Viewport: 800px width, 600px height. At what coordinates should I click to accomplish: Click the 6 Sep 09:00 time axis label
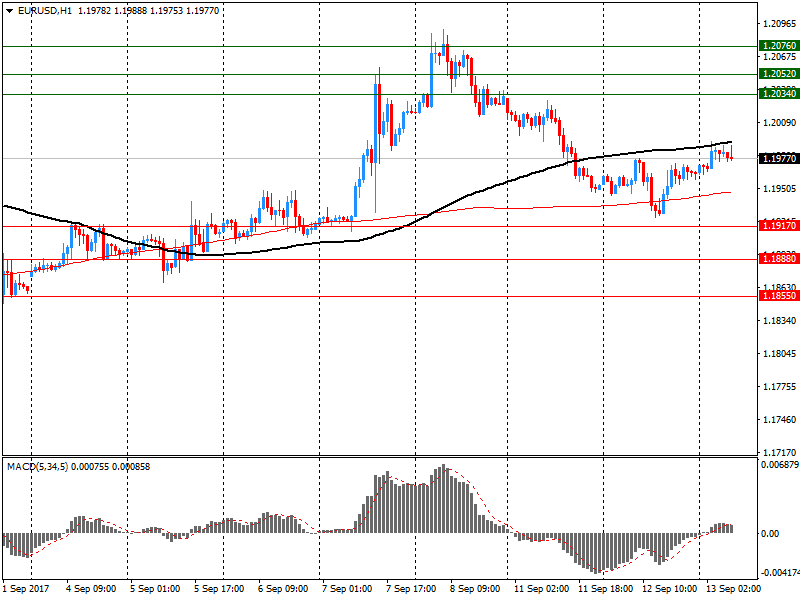283,589
